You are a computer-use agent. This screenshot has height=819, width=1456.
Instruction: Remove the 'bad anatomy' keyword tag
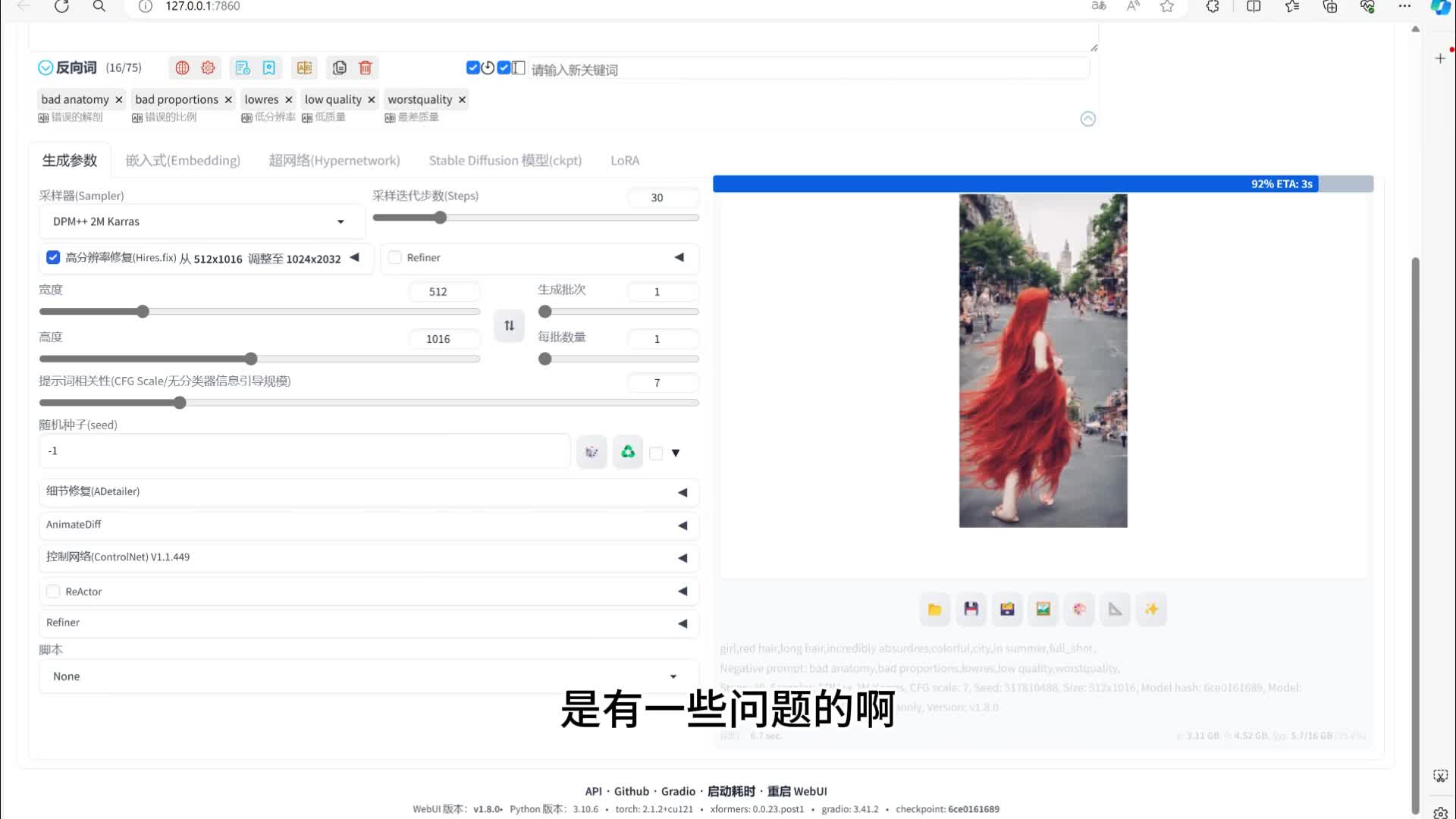pos(119,99)
